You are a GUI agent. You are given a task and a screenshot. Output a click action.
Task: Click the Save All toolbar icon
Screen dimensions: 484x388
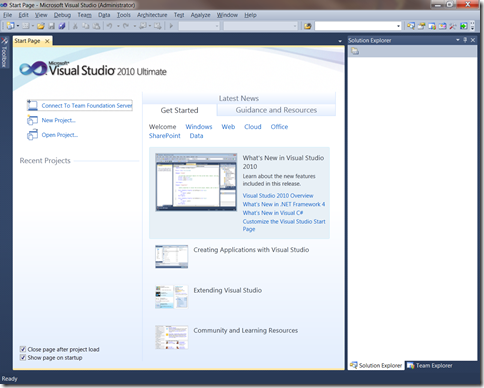point(62,26)
